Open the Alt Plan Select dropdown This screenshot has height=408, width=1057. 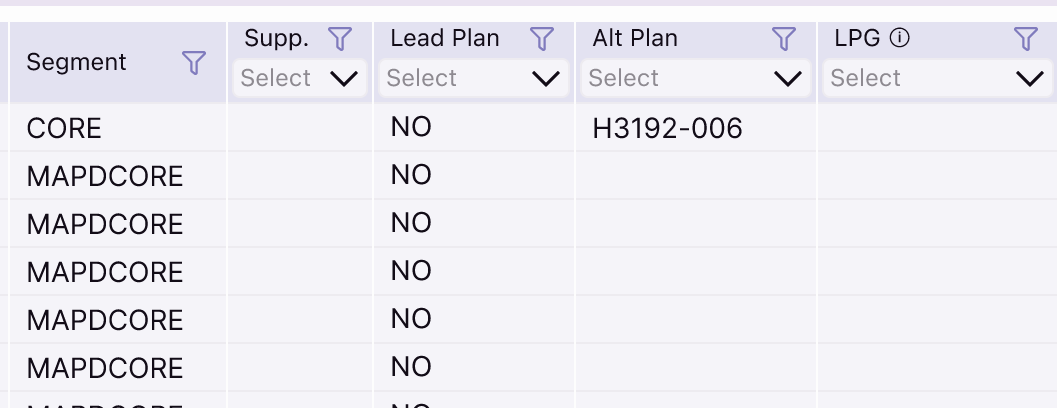click(695, 78)
